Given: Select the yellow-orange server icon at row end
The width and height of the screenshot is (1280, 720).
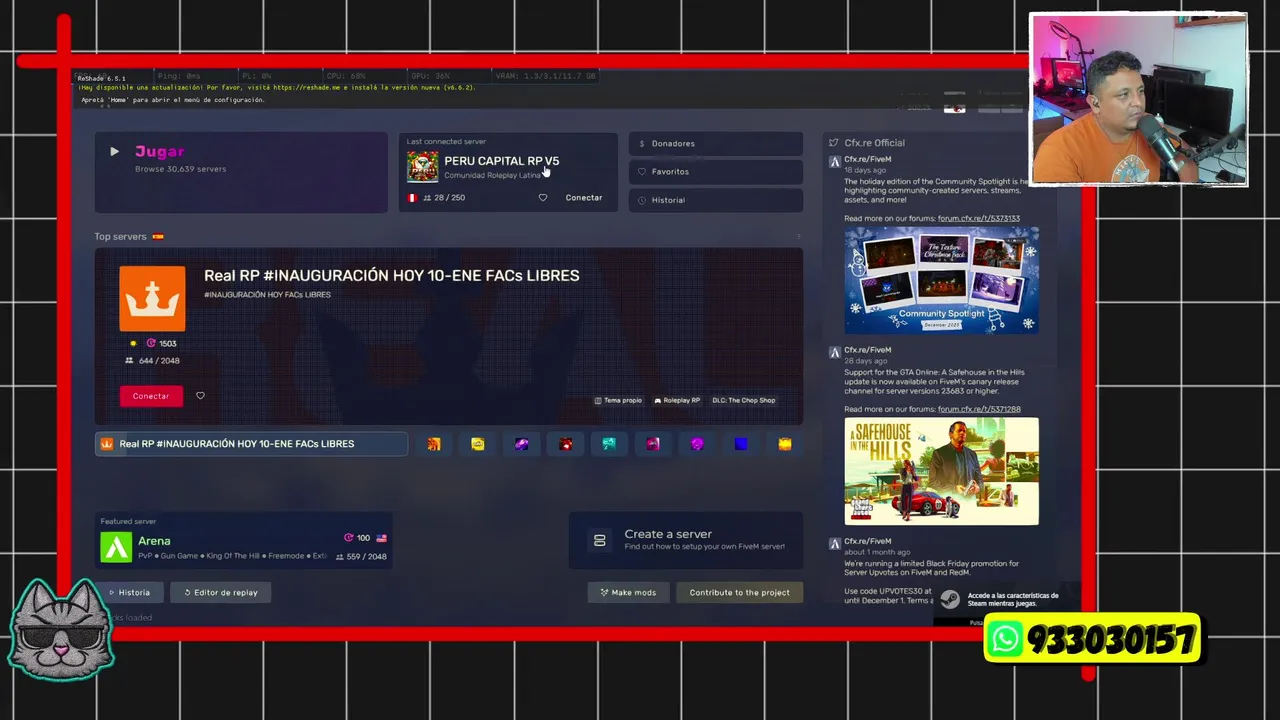Looking at the screenshot, I should click(785, 444).
